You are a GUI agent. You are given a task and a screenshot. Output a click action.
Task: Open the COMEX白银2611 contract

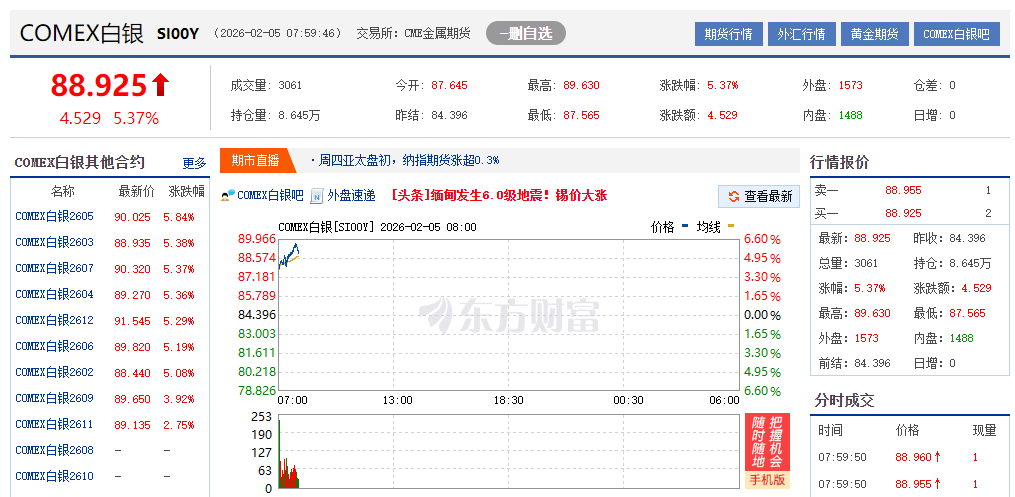54,424
